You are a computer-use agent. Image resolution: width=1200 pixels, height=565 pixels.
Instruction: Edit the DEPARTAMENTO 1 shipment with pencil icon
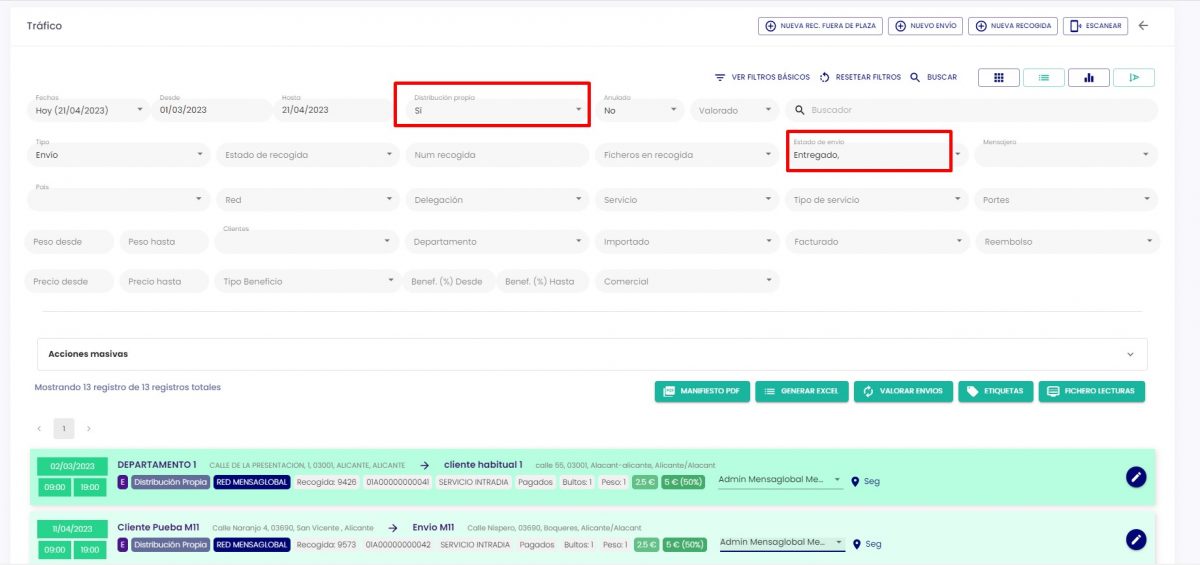pyautogui.click(x=1135, y=477)
